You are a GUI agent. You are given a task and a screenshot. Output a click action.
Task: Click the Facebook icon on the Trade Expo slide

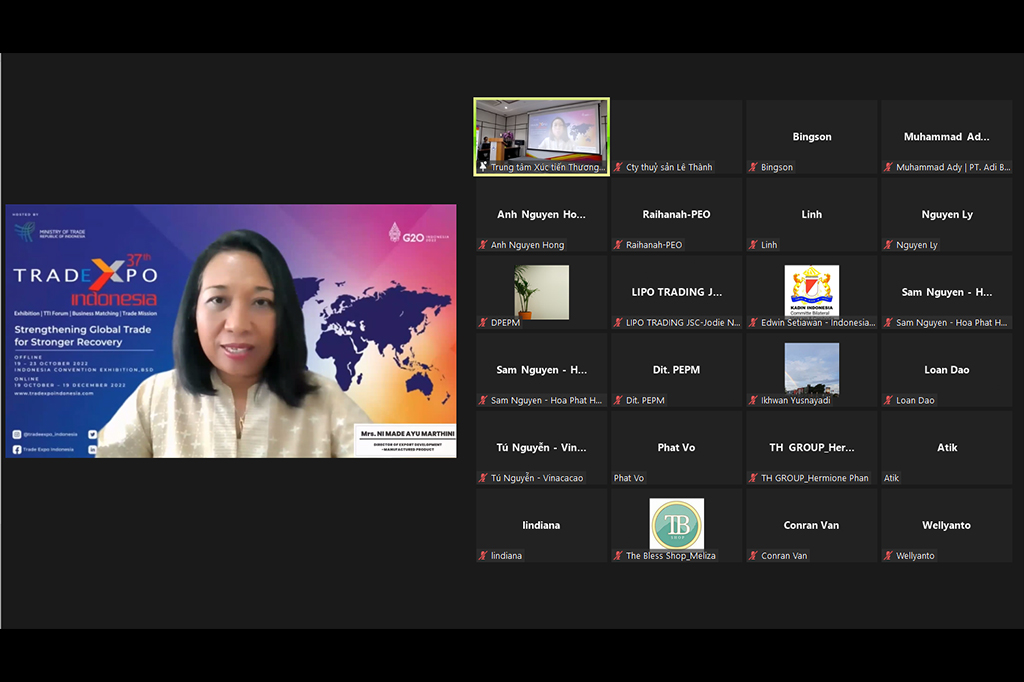(17, 449)
